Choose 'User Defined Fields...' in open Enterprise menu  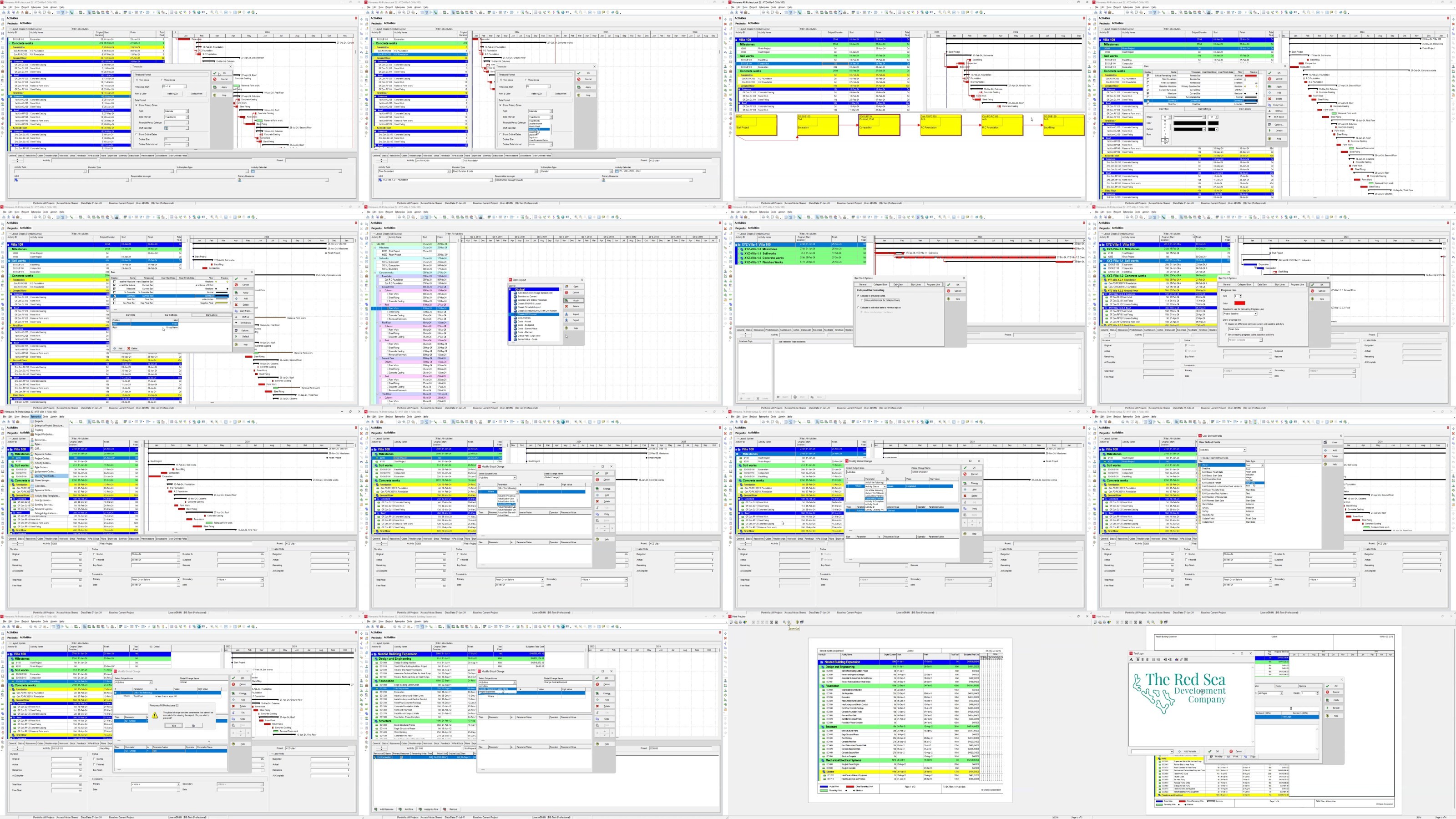click(45, 476)
